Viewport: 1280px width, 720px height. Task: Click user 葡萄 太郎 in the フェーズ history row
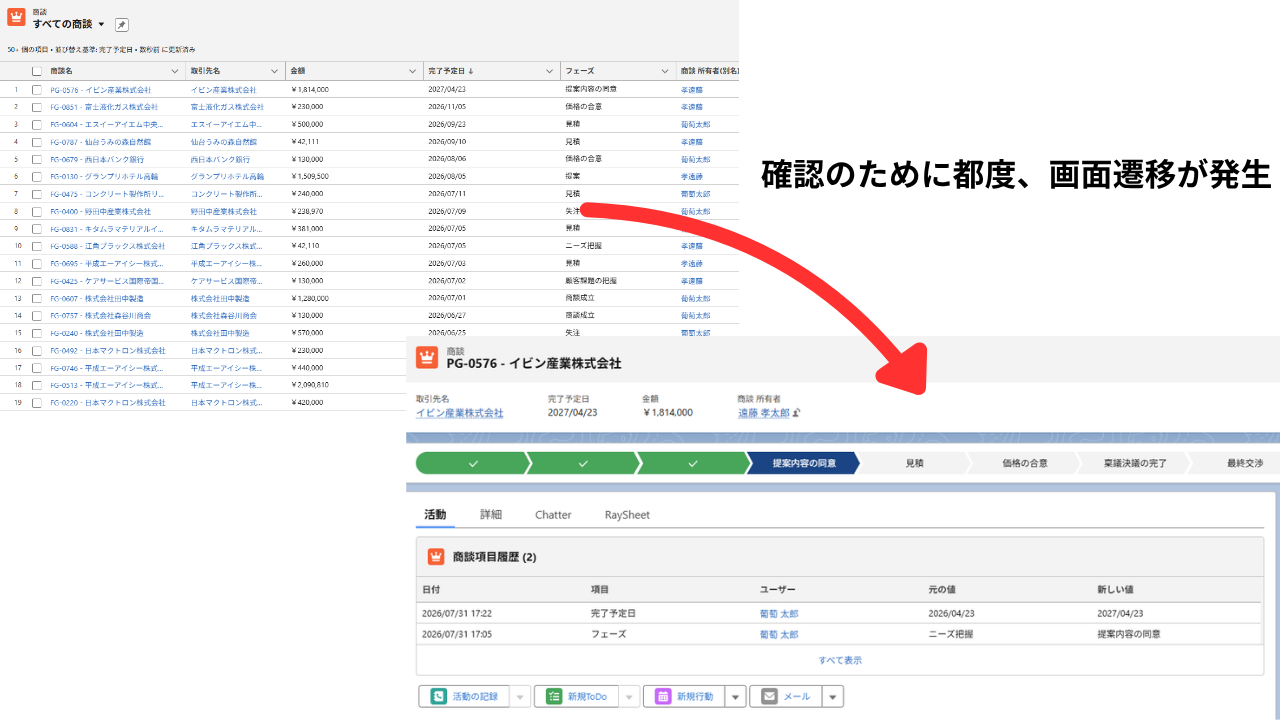click(779, 634)
